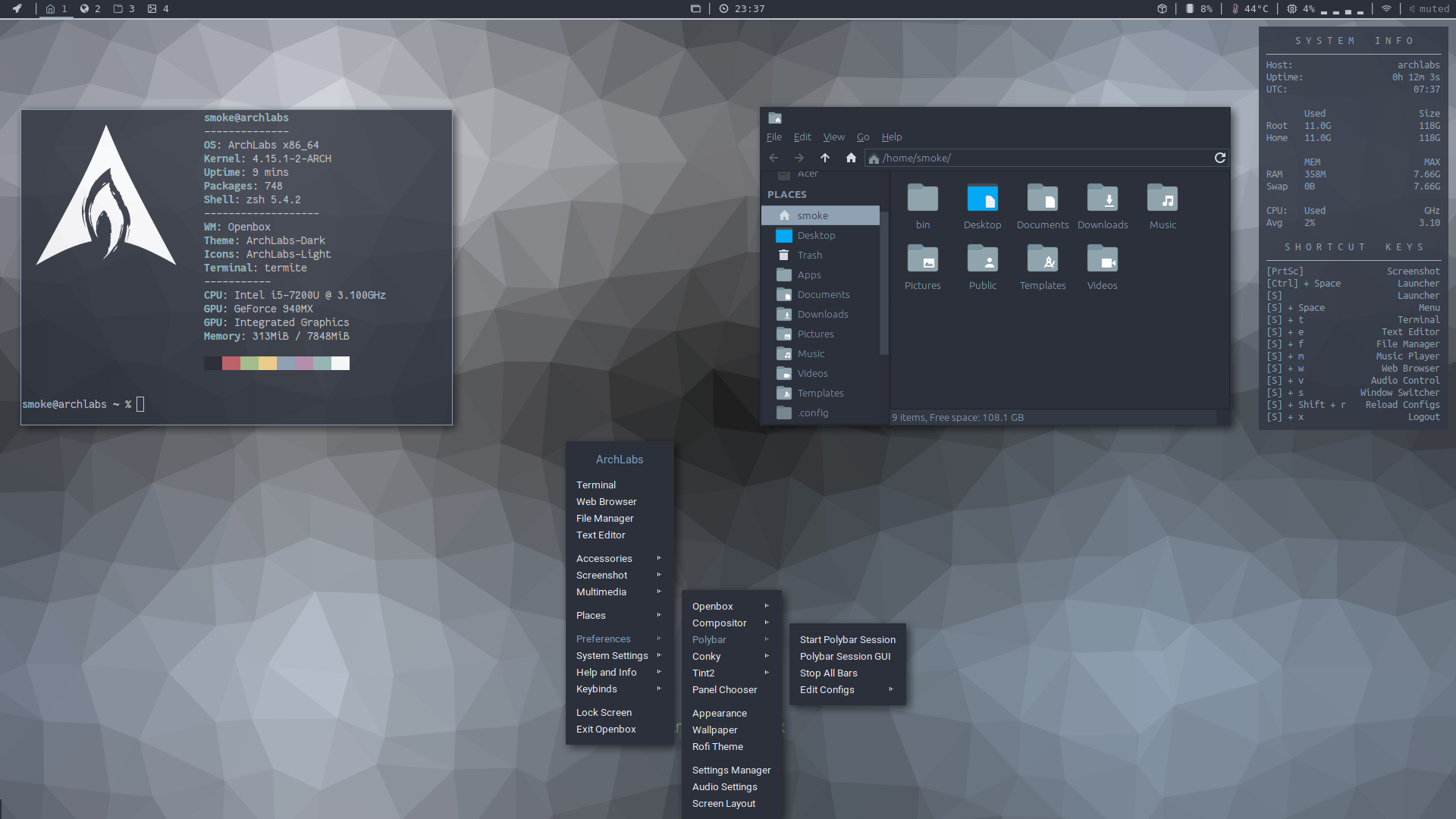Click the Trash entry in Places sidebar
This screenshot has width=1456, height=819.
(x=809, y=256)
